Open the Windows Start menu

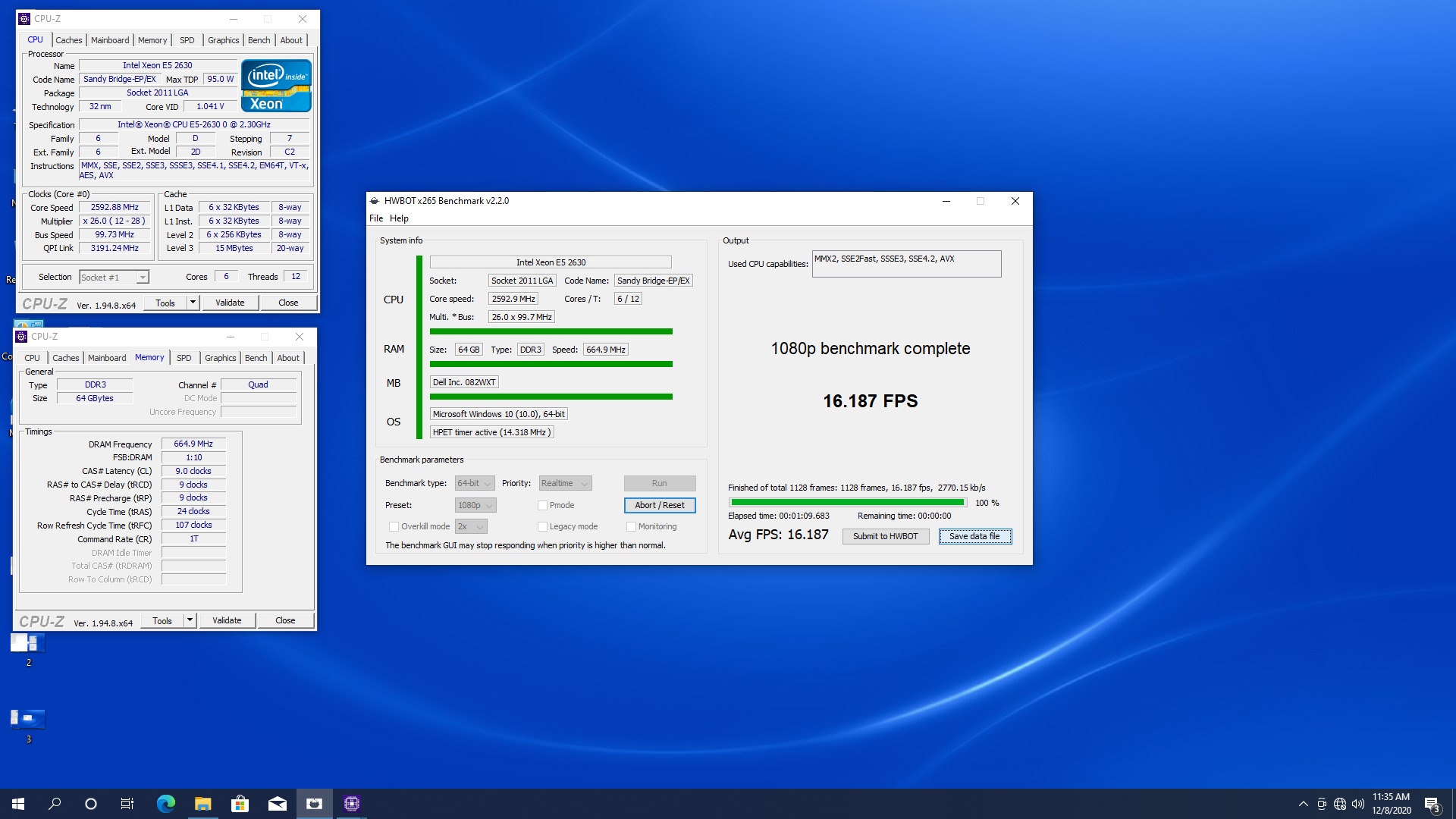point(18,804)
